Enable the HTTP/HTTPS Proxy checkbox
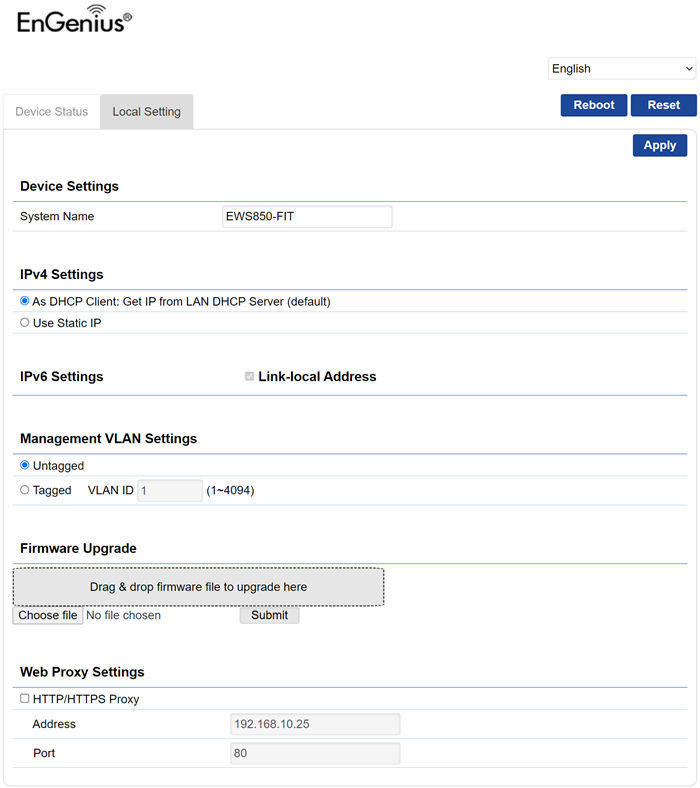The image size is (700, 788). click(24, 699)
